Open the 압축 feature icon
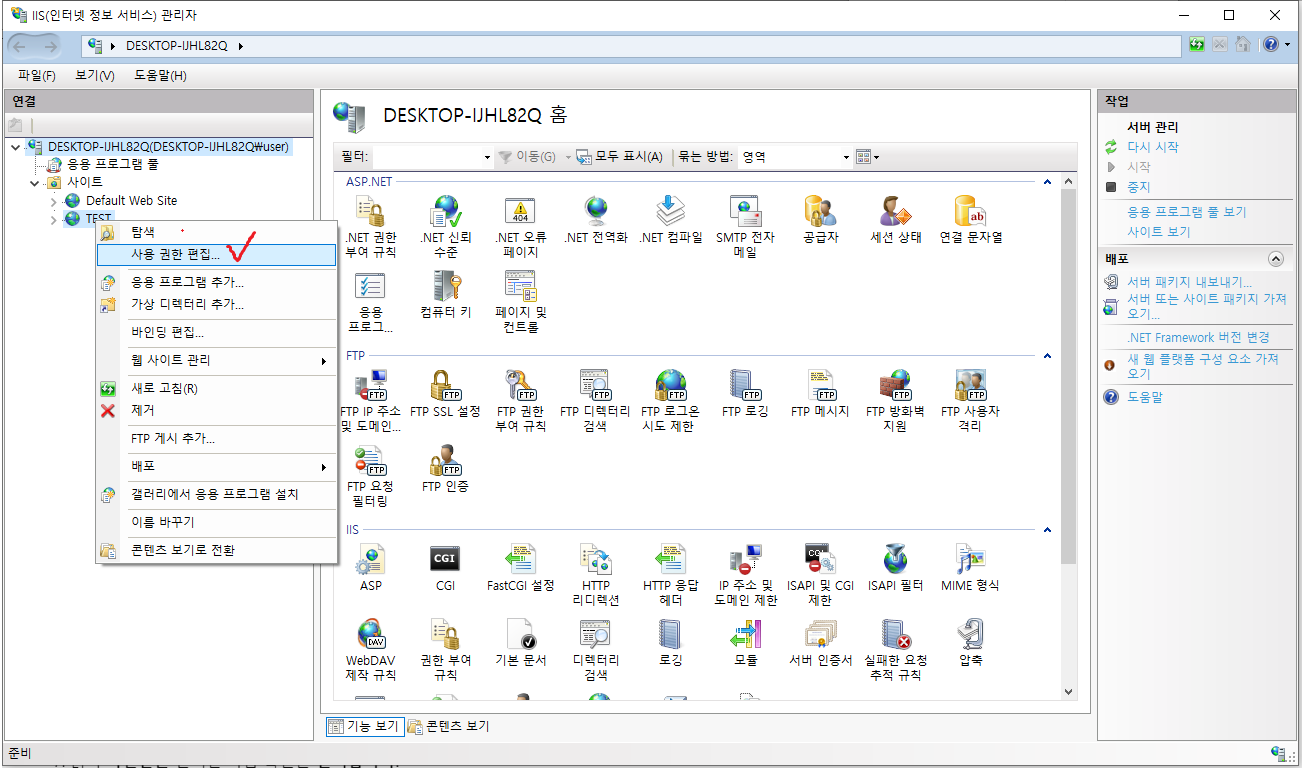The image size is (1302, 768). 970,642
